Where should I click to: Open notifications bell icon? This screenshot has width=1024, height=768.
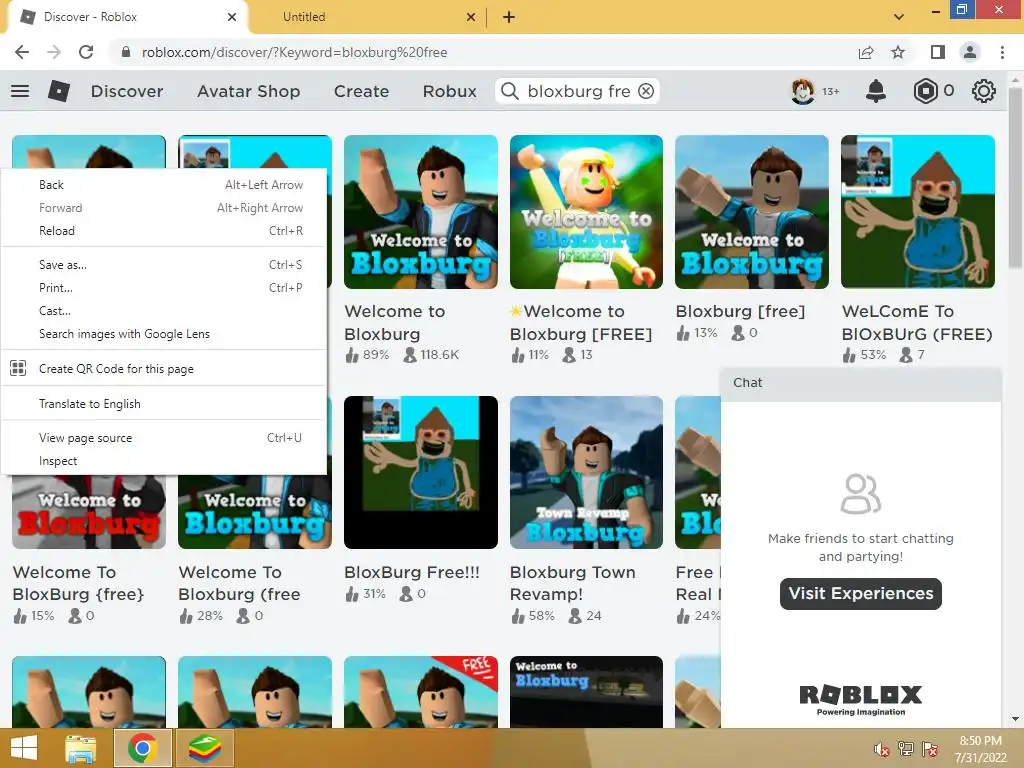click(876, 91)
